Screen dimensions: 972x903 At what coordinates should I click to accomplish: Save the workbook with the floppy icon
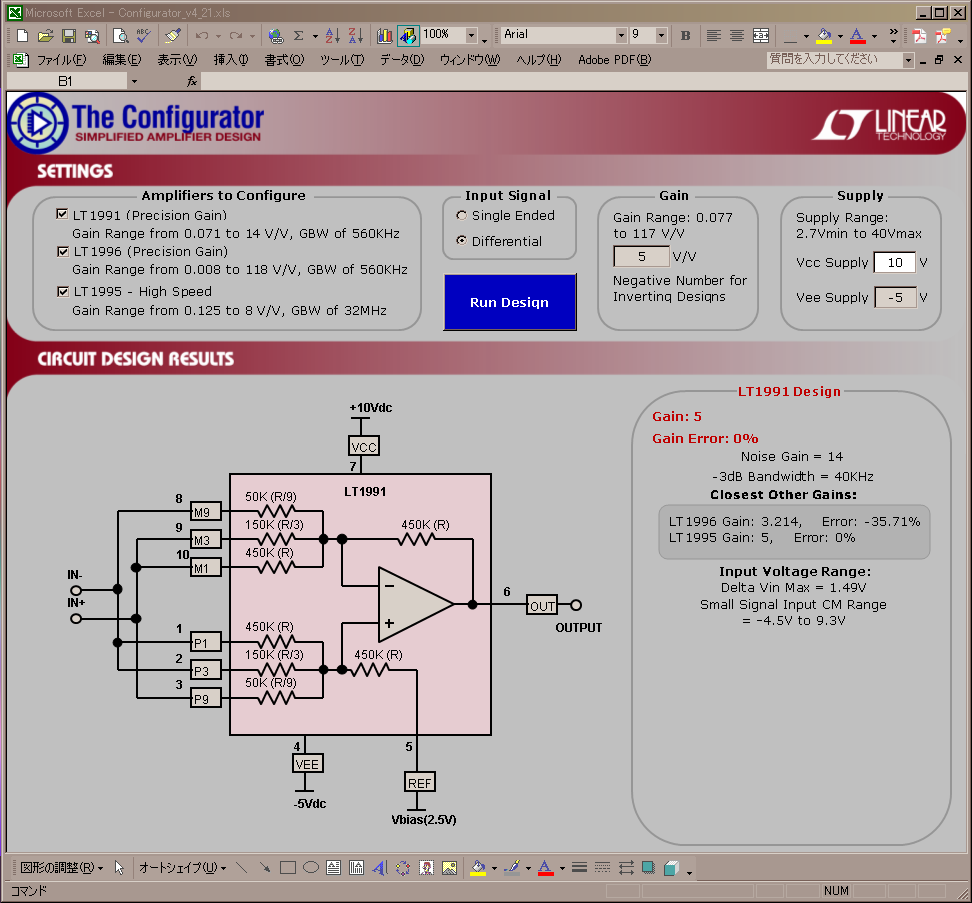point(69,36)
